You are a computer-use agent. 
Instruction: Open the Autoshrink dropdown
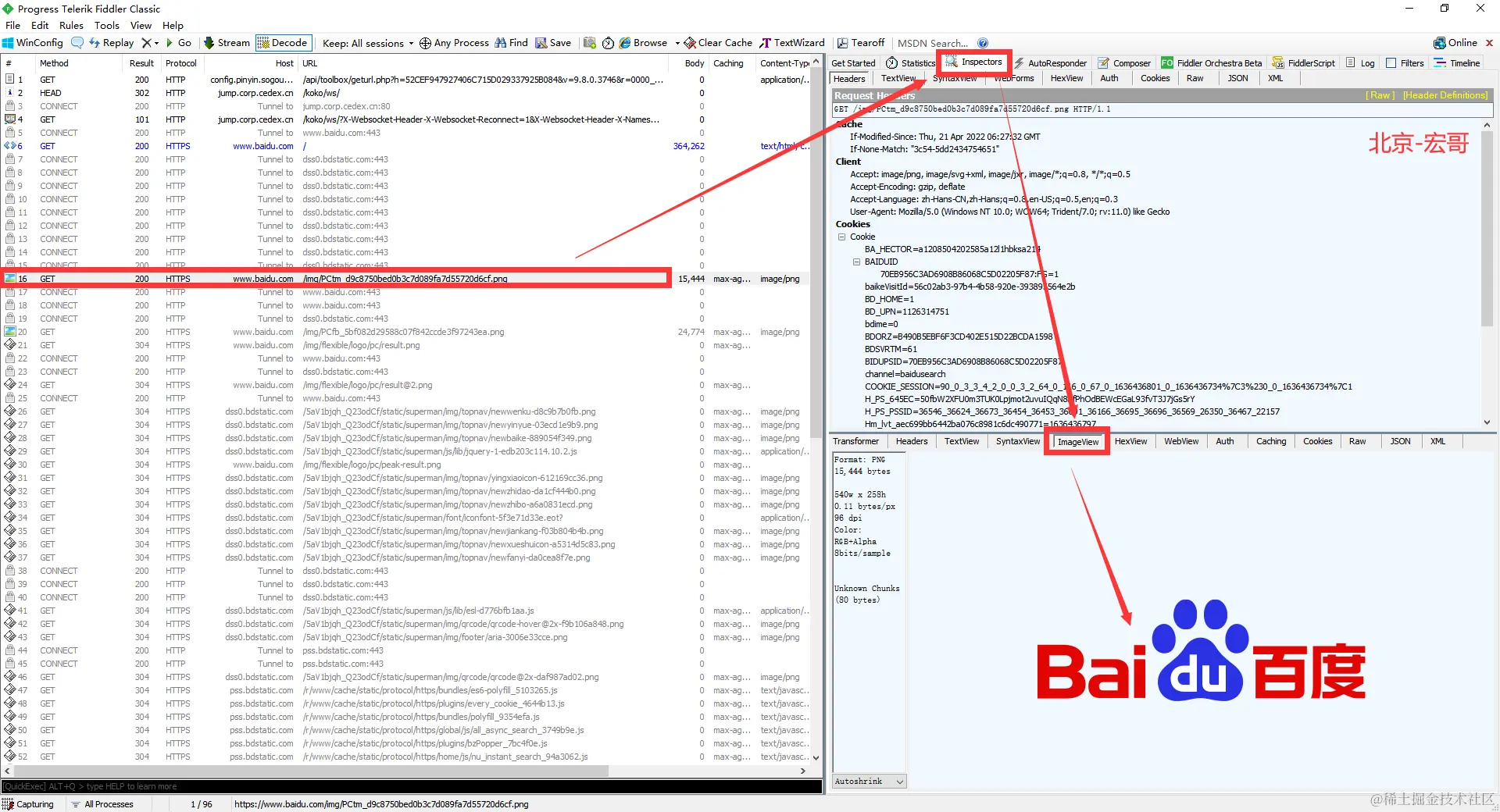point(869,781)
